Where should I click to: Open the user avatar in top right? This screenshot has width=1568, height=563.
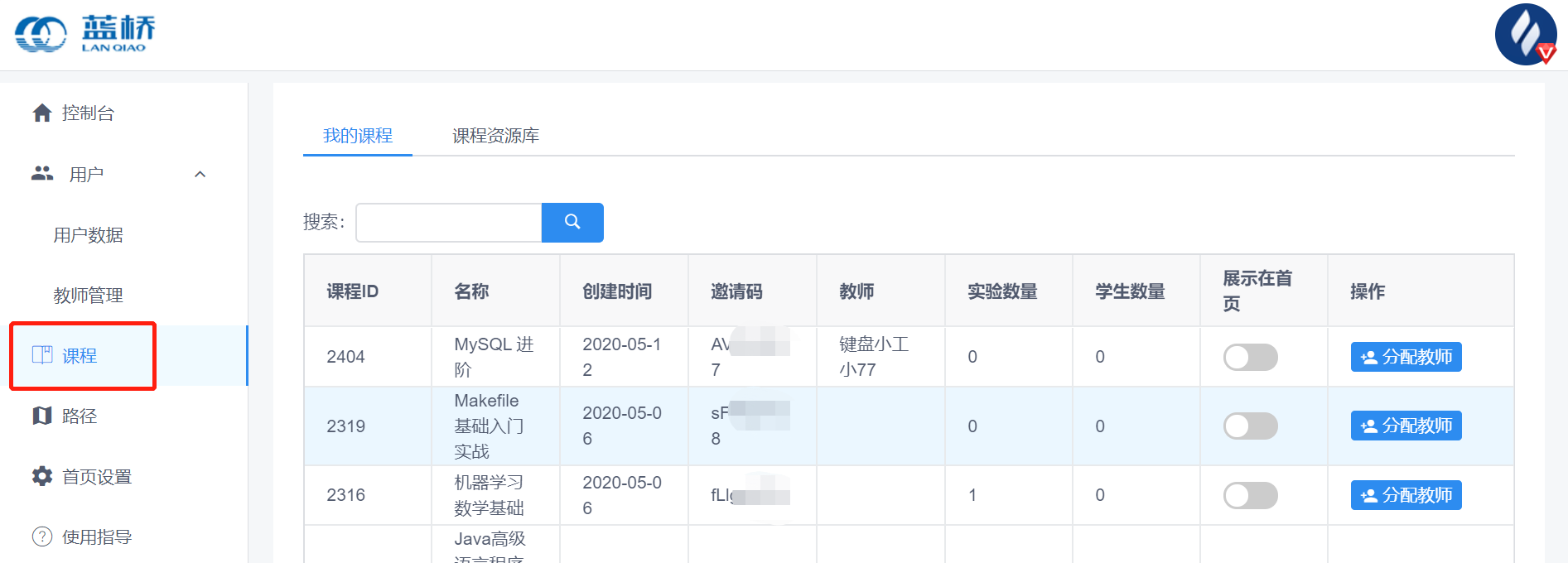[x=1525, y=35]
